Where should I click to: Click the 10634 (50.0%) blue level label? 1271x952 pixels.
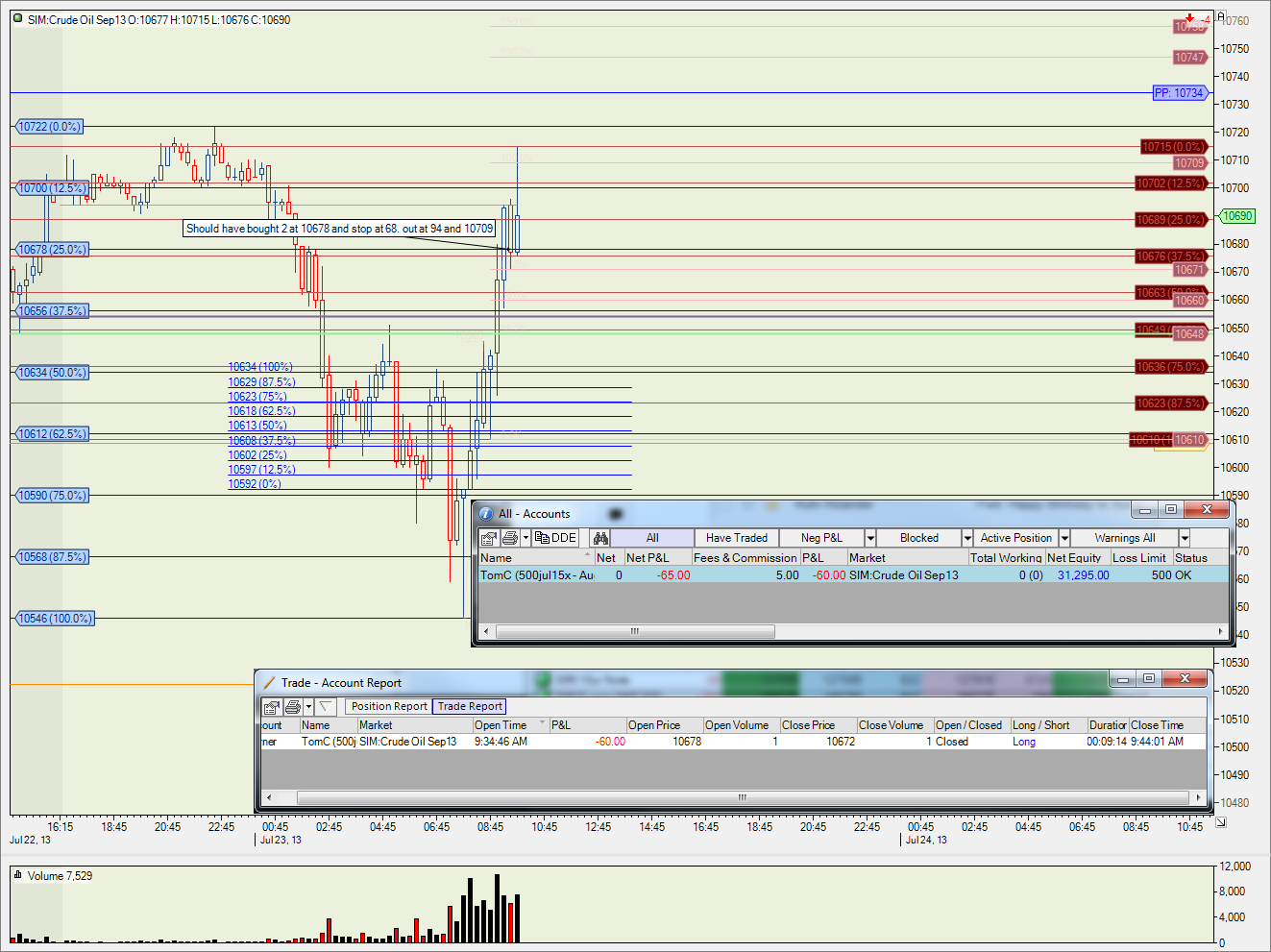click(52, 373)
